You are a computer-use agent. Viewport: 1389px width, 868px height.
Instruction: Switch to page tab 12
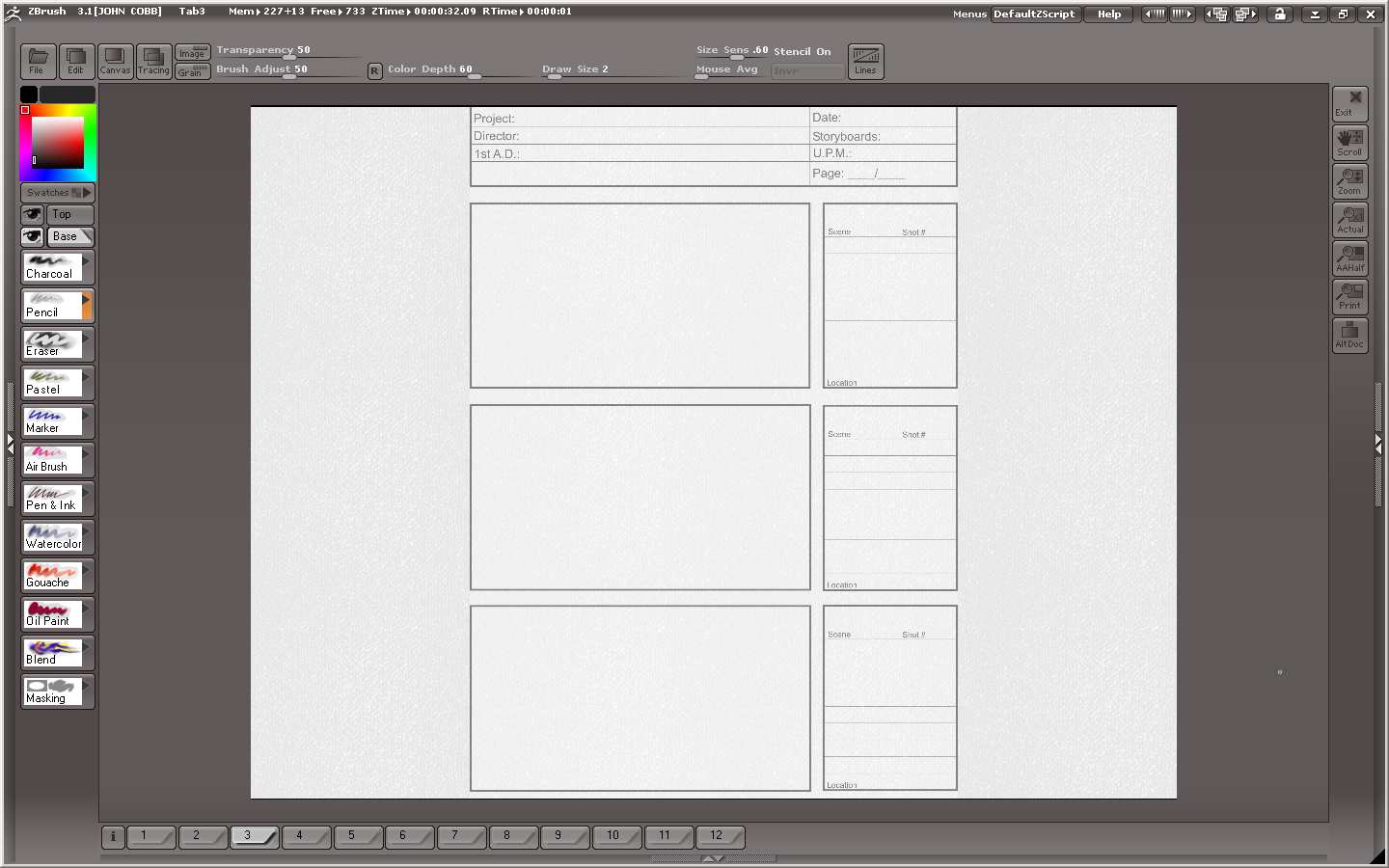(720, 836)
